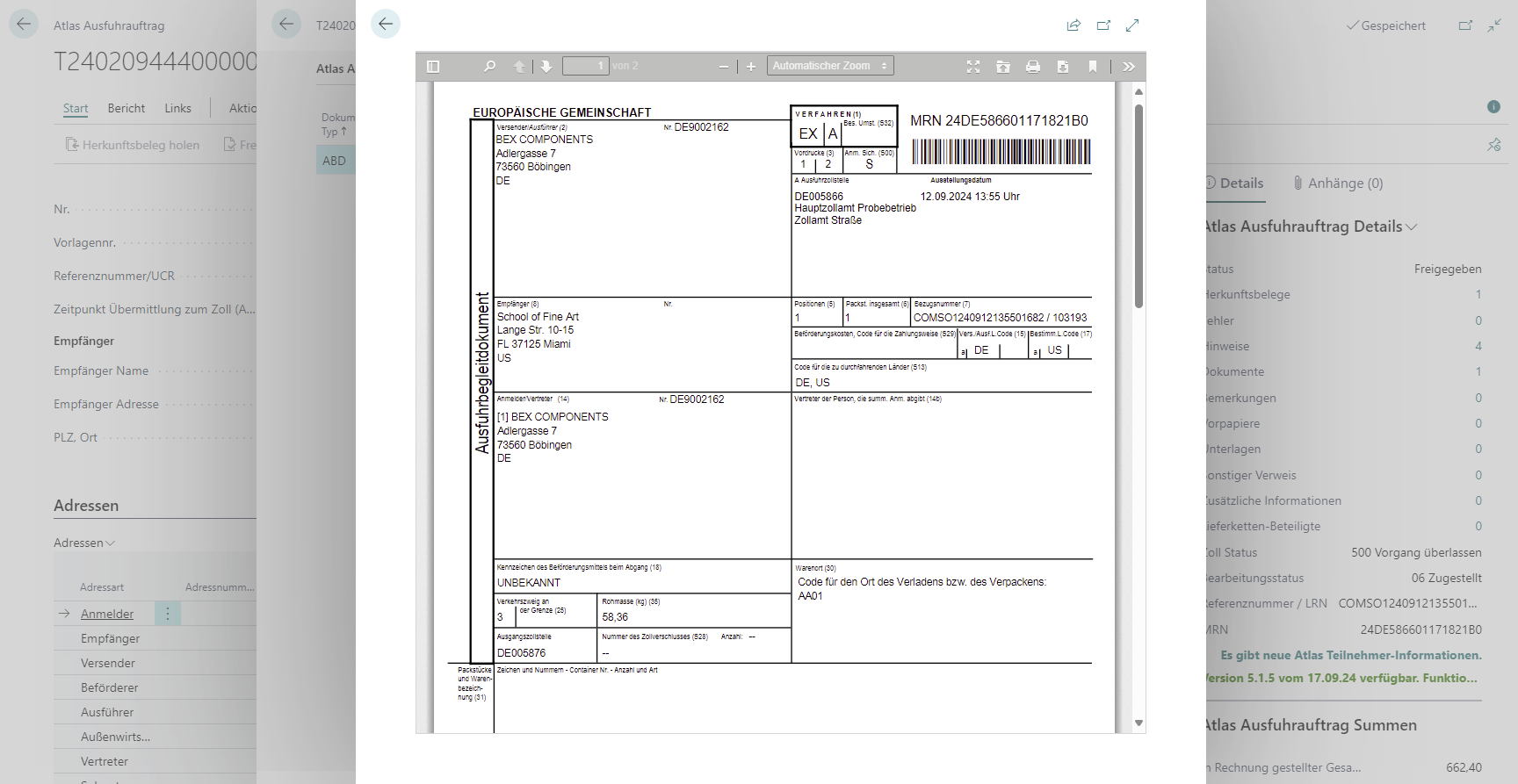
Task: Expand the Adressen dropdown section
Action: click(x=84, y=543)
